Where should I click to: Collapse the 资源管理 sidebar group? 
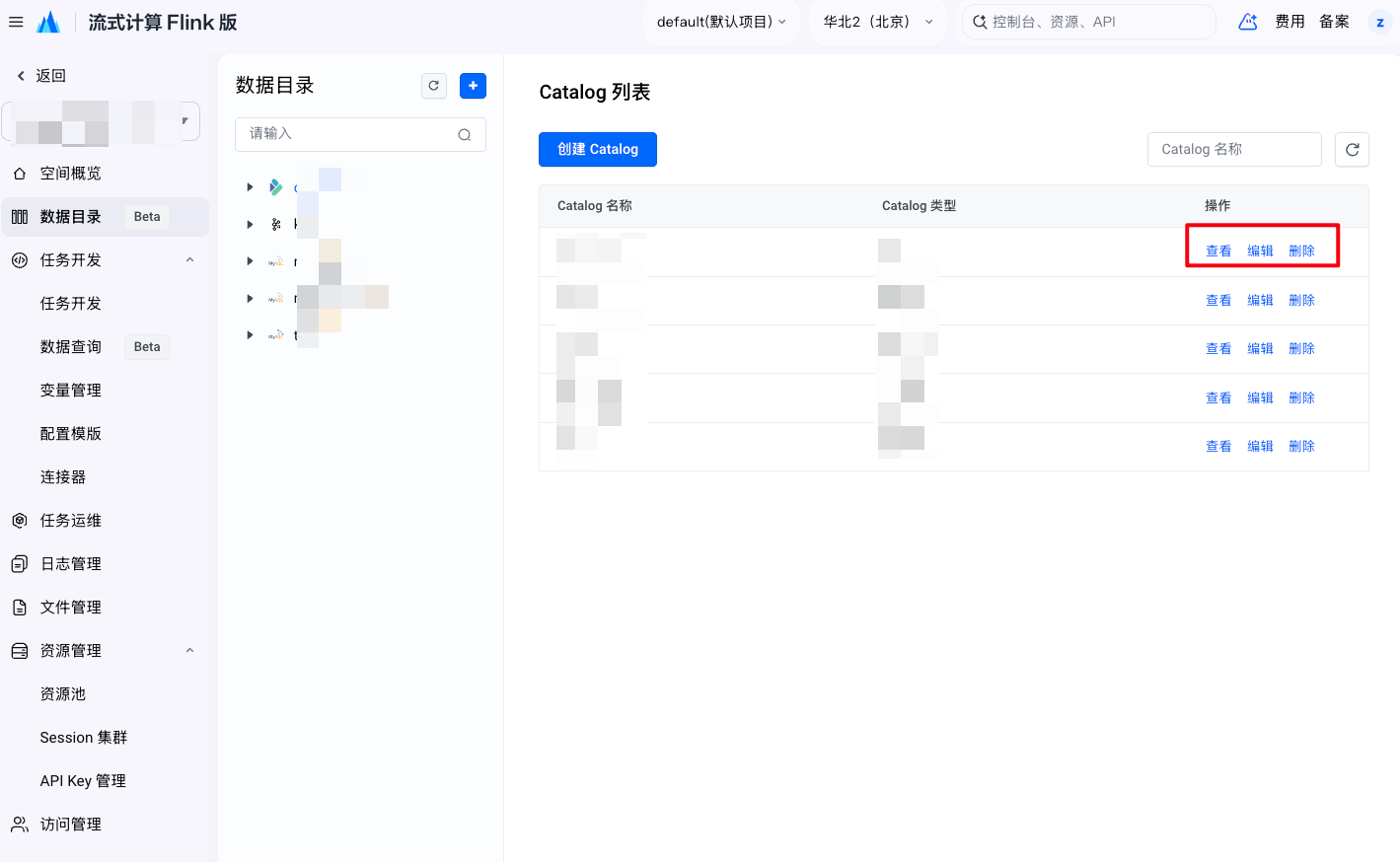click(189, 651)
